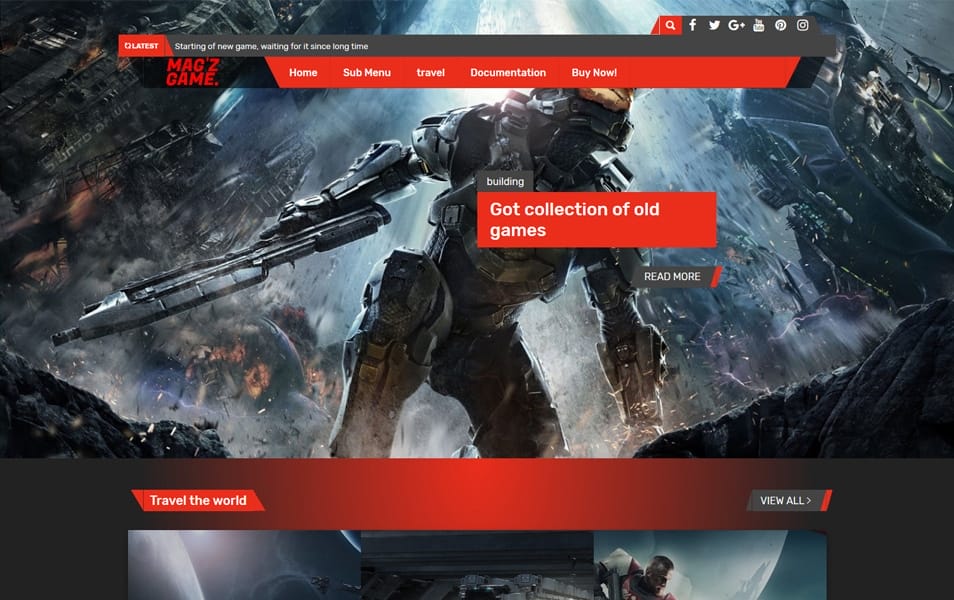Screen dimensions: 954x600
Task: Select Home in the navigation bar
Action: click(302, 72)
